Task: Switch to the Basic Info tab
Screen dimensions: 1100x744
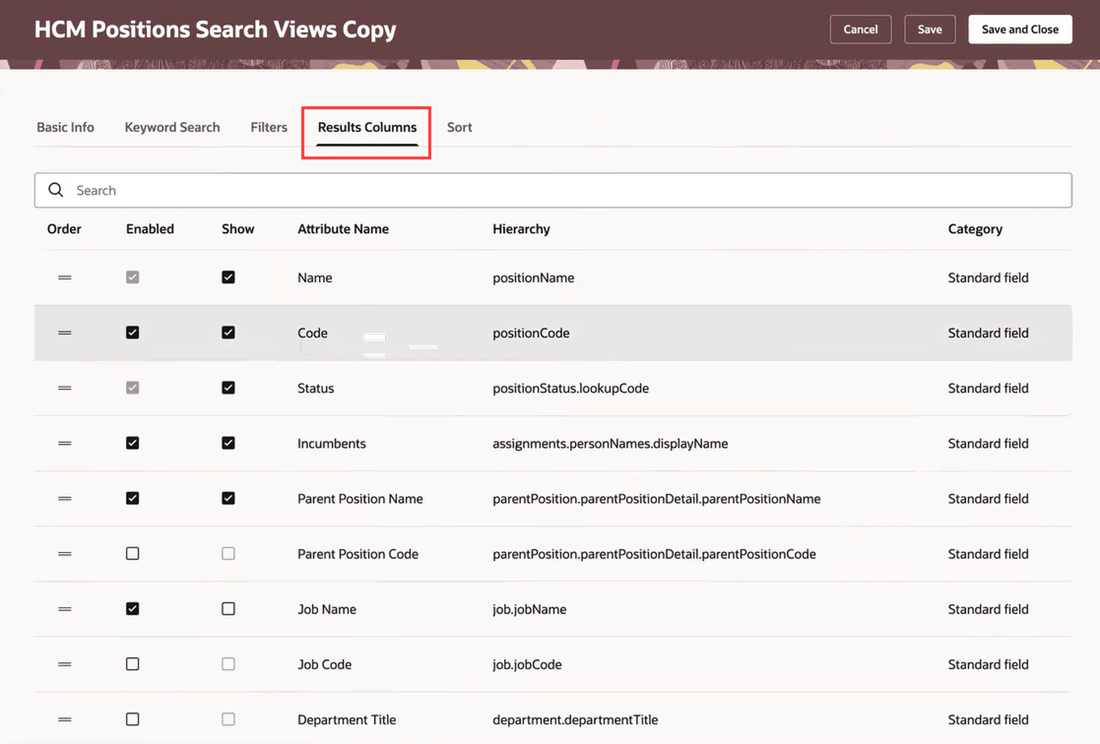Action: tap(65, 127)
